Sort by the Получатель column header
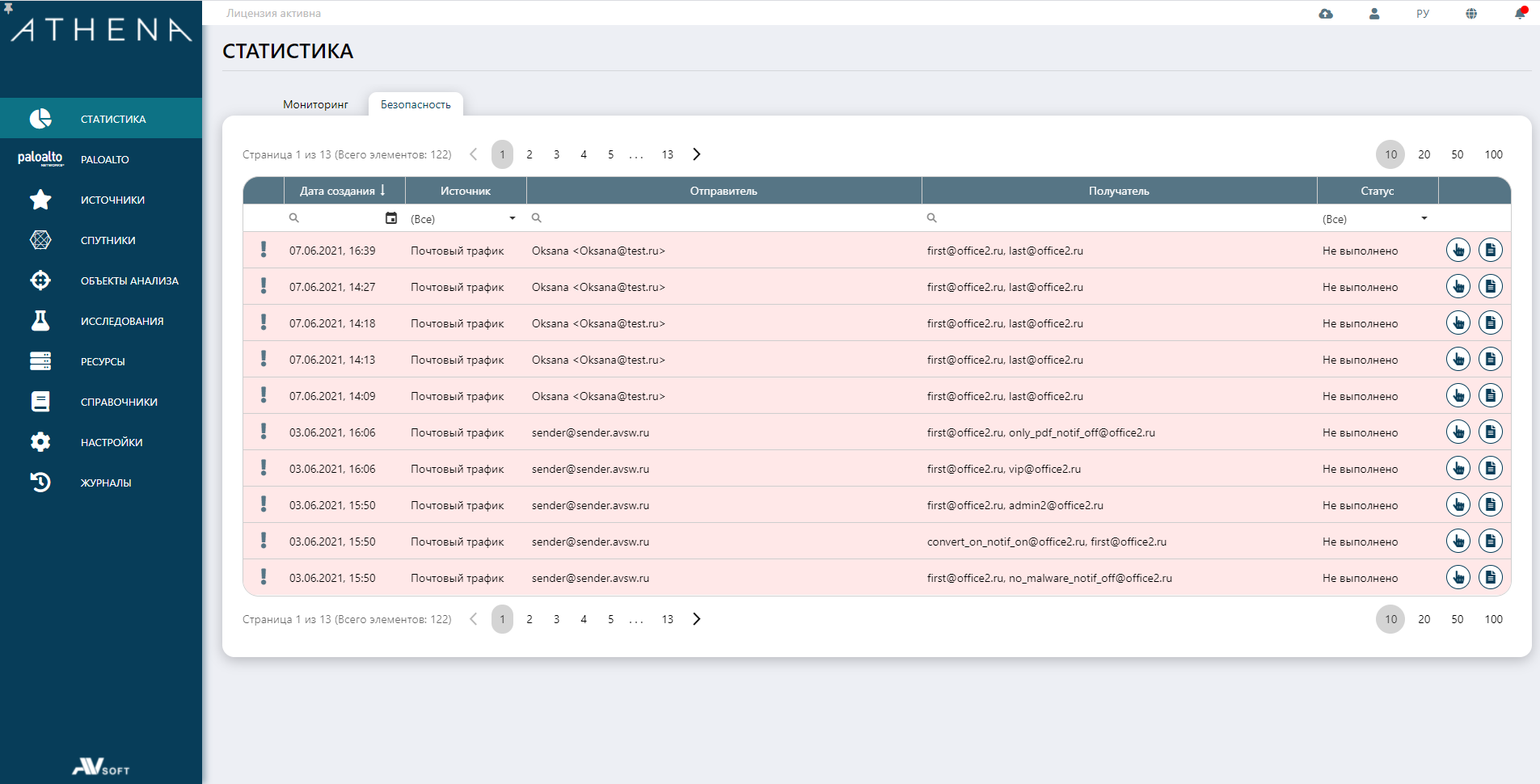The height and width of the screenshot is (784, 1540). [x=1119, y=191]
